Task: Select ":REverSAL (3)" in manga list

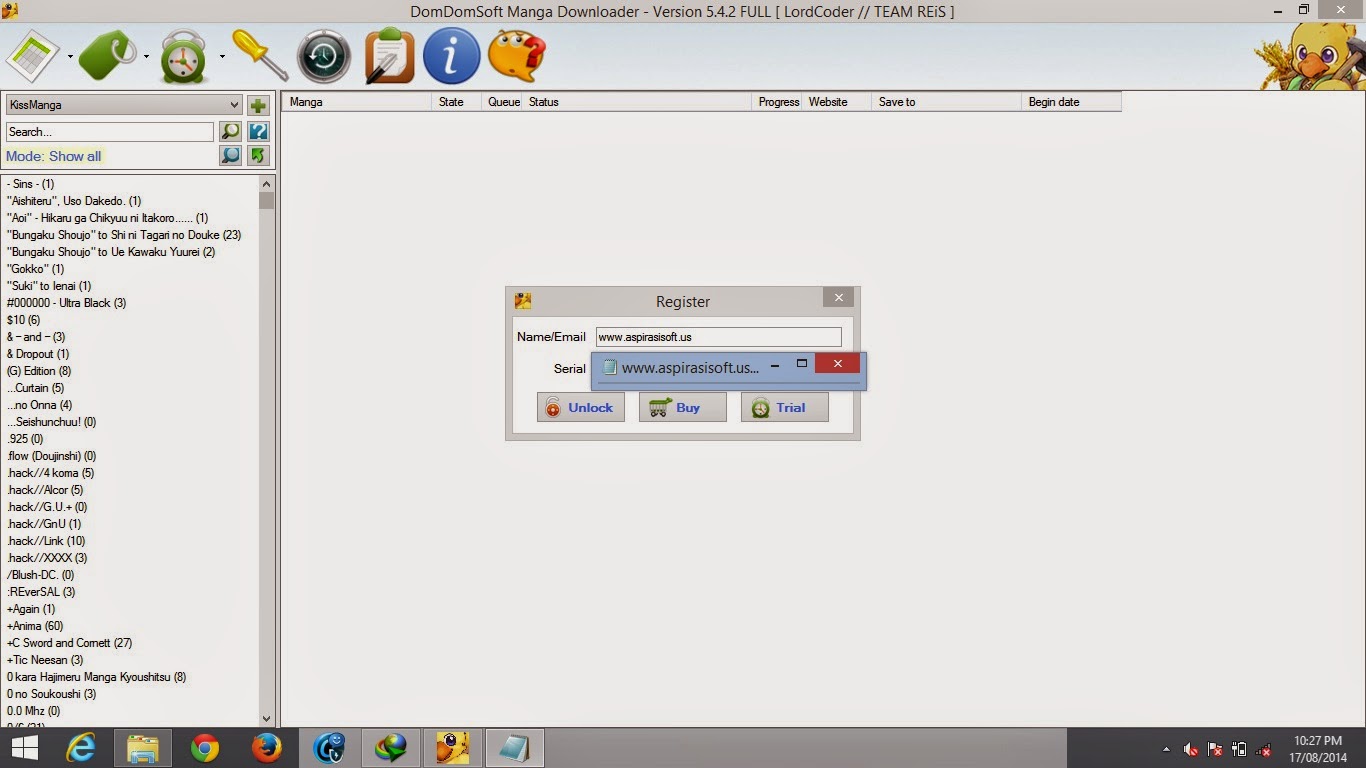Action: coord(41,592)
